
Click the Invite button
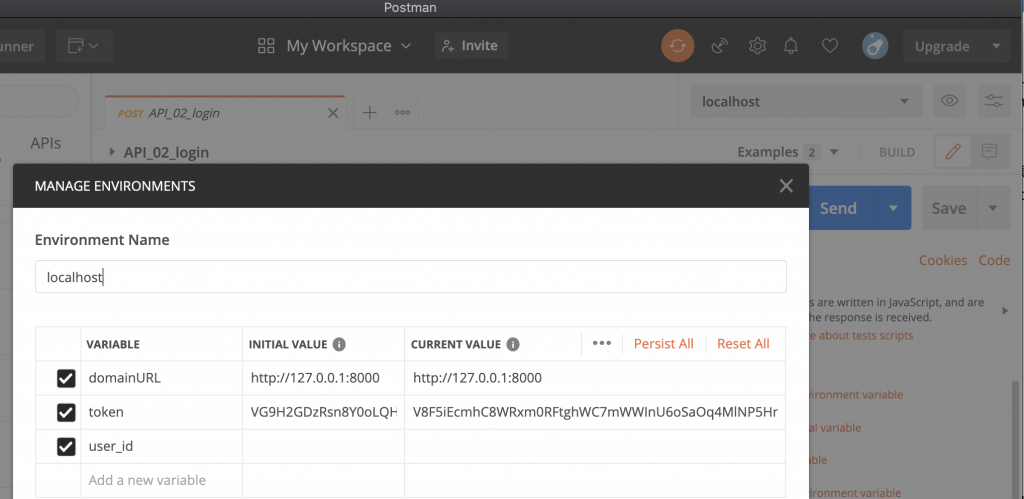tap(471, 46)
